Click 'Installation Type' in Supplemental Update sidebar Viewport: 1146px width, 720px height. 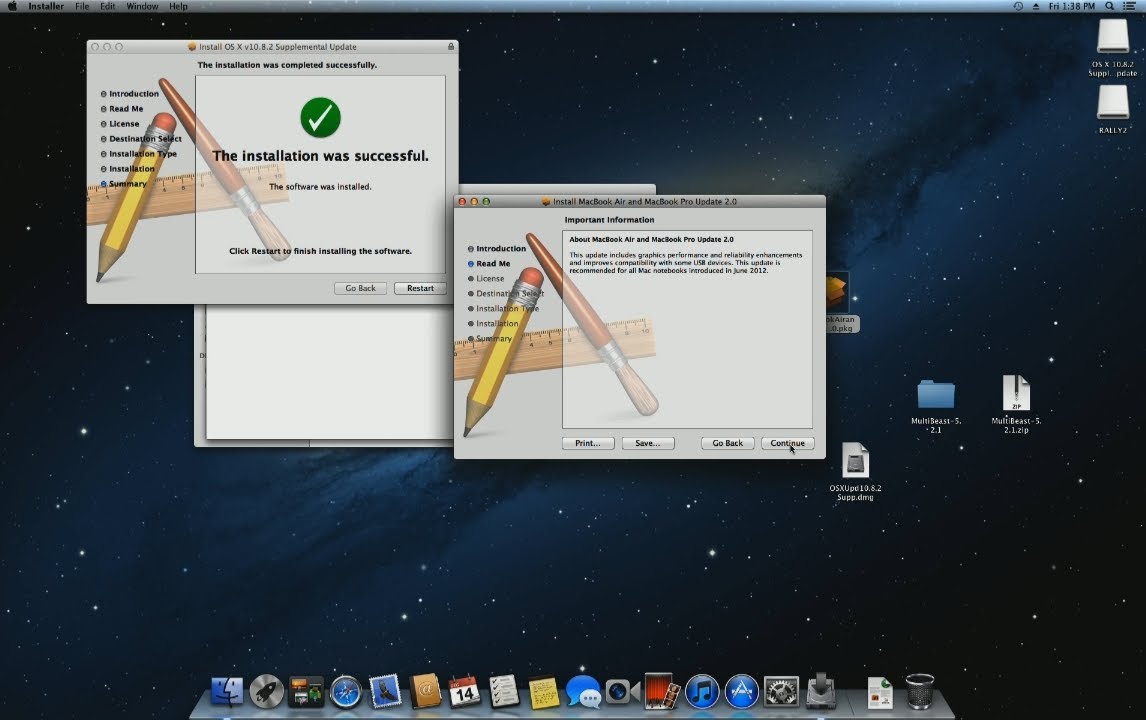pyautogui.click(x=143, y=154)
